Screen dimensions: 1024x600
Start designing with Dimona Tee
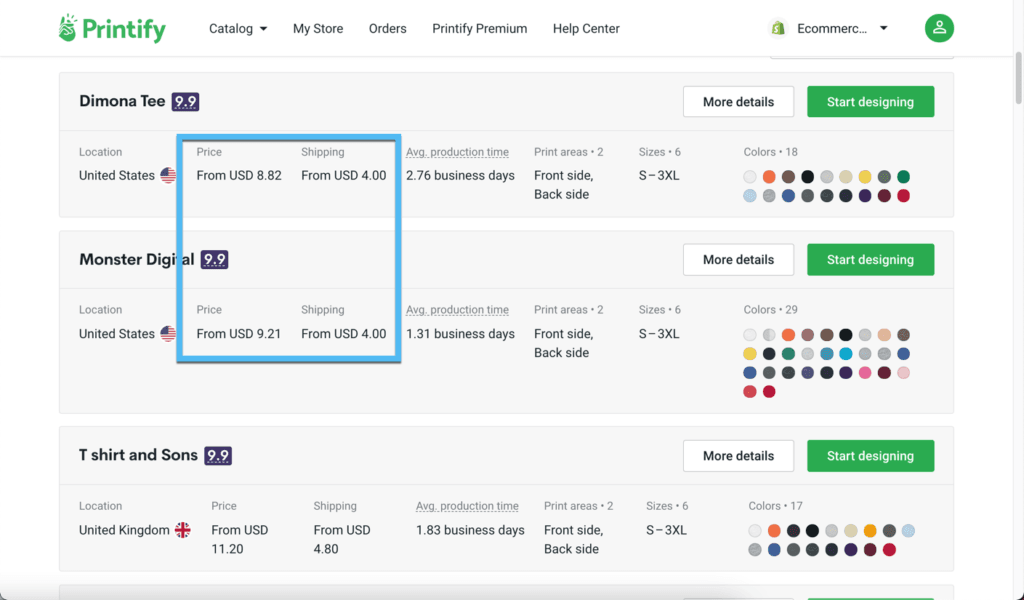871,102
